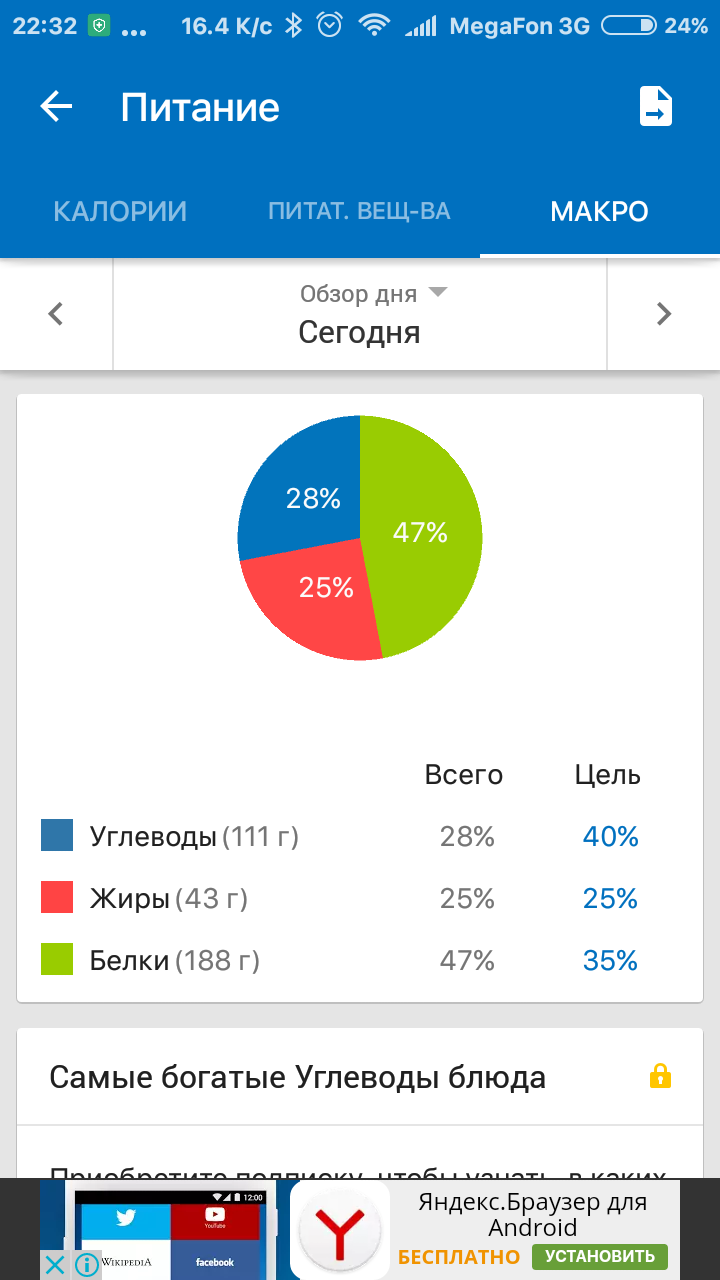Select the МАКРО tab

(599, 212)
